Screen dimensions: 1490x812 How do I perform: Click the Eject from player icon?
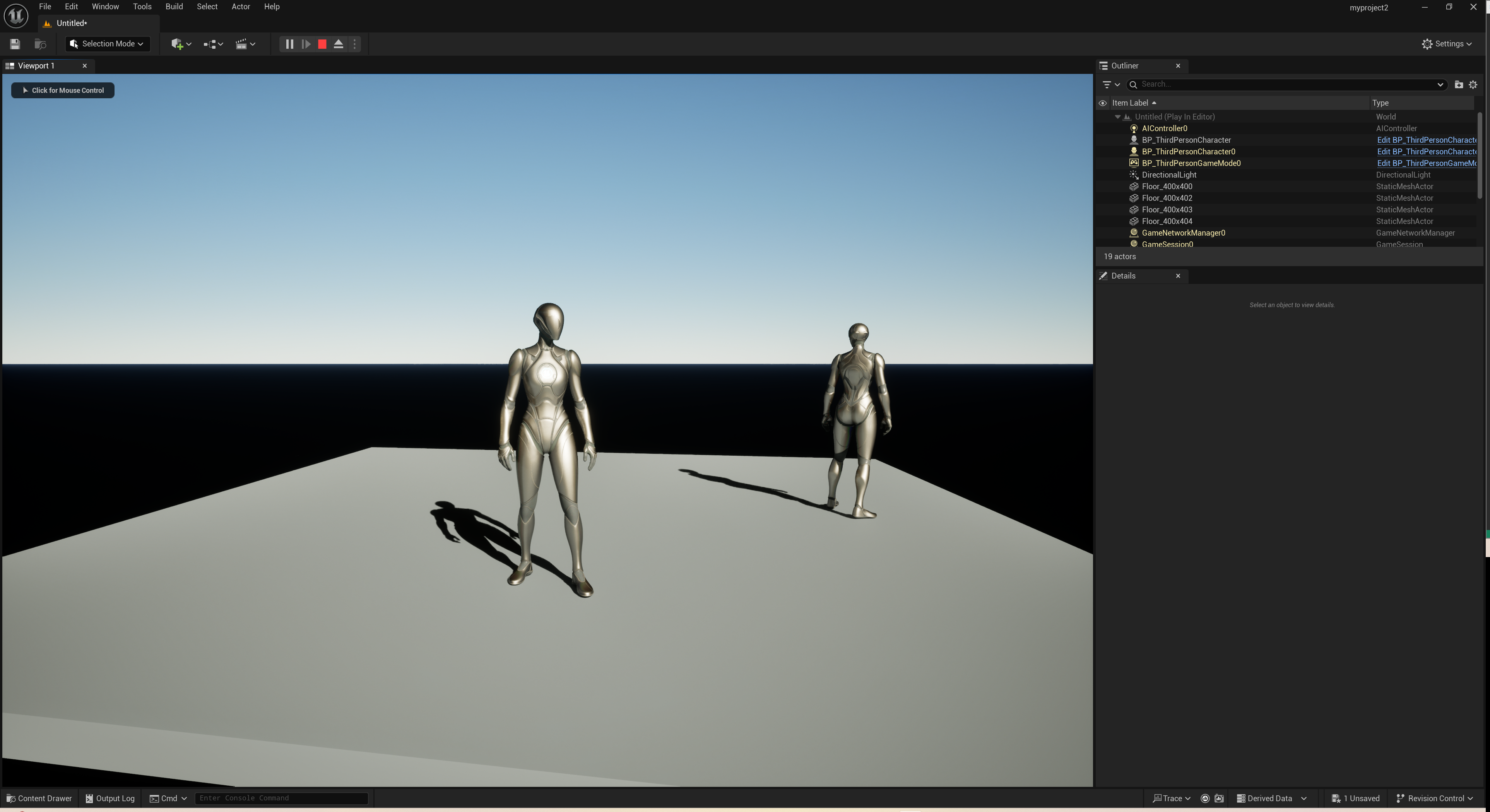339,44
